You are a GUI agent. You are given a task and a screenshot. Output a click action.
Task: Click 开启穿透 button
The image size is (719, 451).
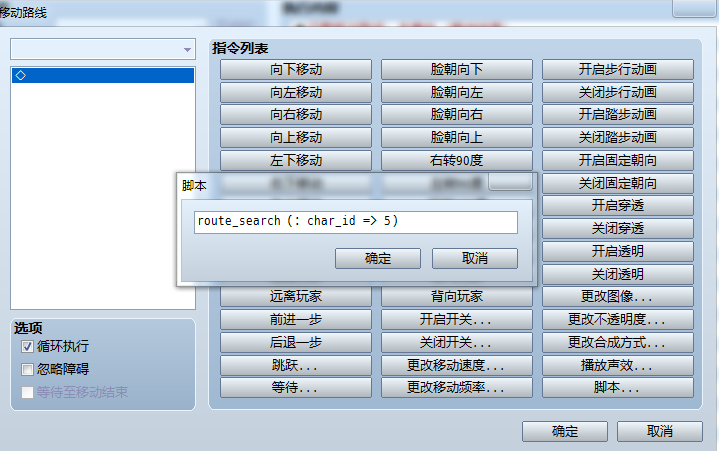[618, 206]
